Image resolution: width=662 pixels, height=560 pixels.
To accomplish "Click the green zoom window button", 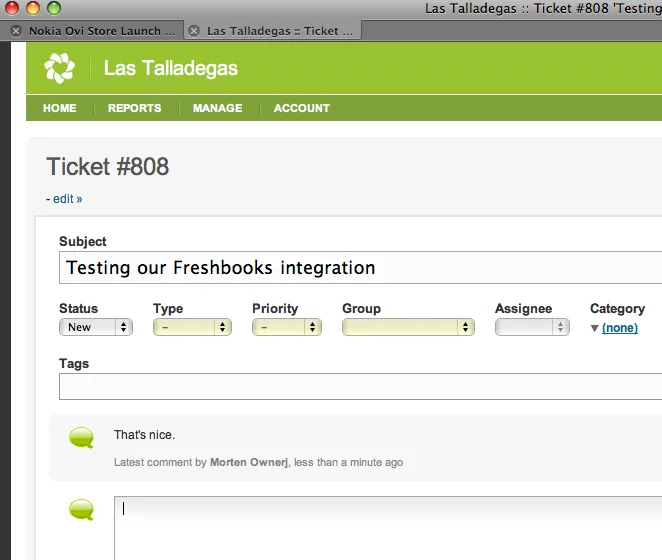I will pyautogui.click(x=52, y=8).
